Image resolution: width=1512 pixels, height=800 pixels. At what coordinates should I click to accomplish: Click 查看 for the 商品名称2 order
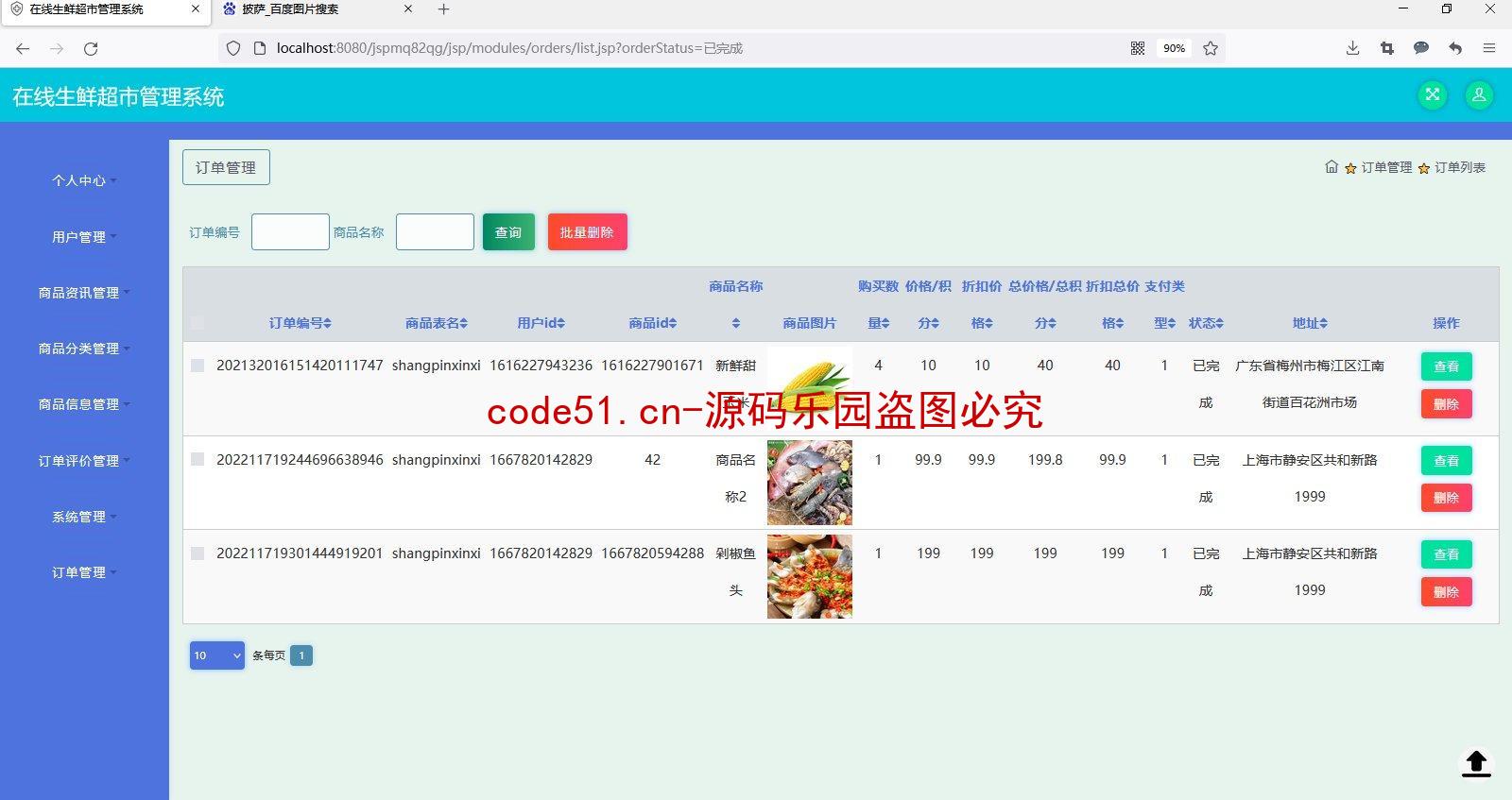click(1446, 460)
